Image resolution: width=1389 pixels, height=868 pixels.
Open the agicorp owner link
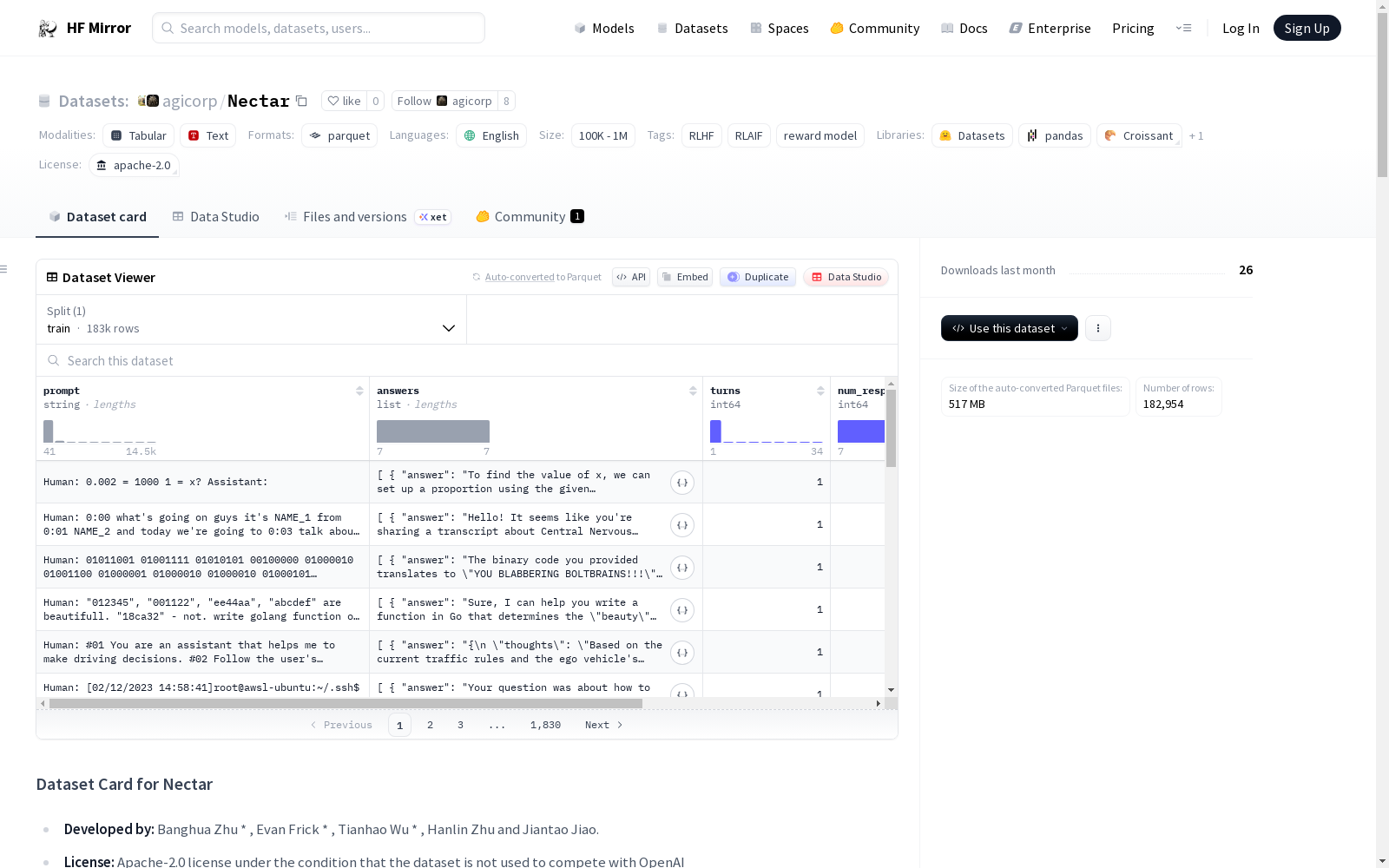(x=189, y=101)
